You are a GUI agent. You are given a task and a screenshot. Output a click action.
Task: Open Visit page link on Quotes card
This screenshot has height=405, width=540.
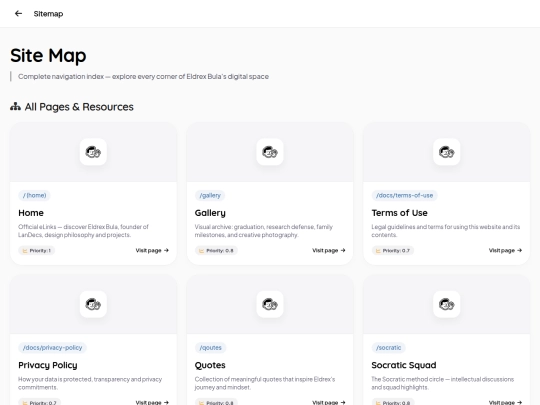(329, 402)
